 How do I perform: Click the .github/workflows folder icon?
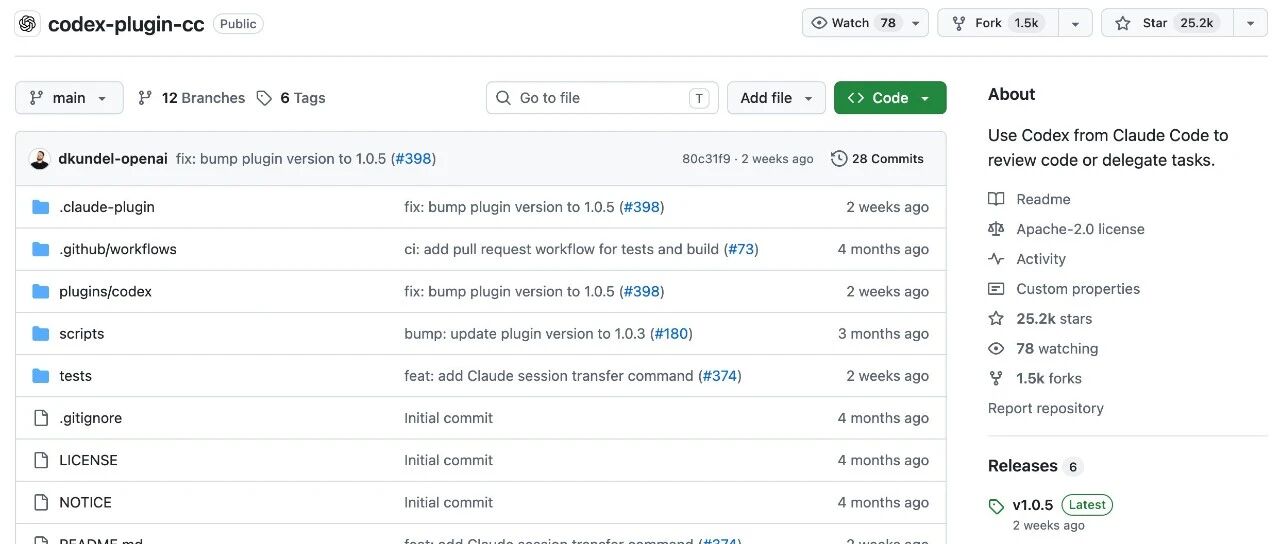click(41, 249)
